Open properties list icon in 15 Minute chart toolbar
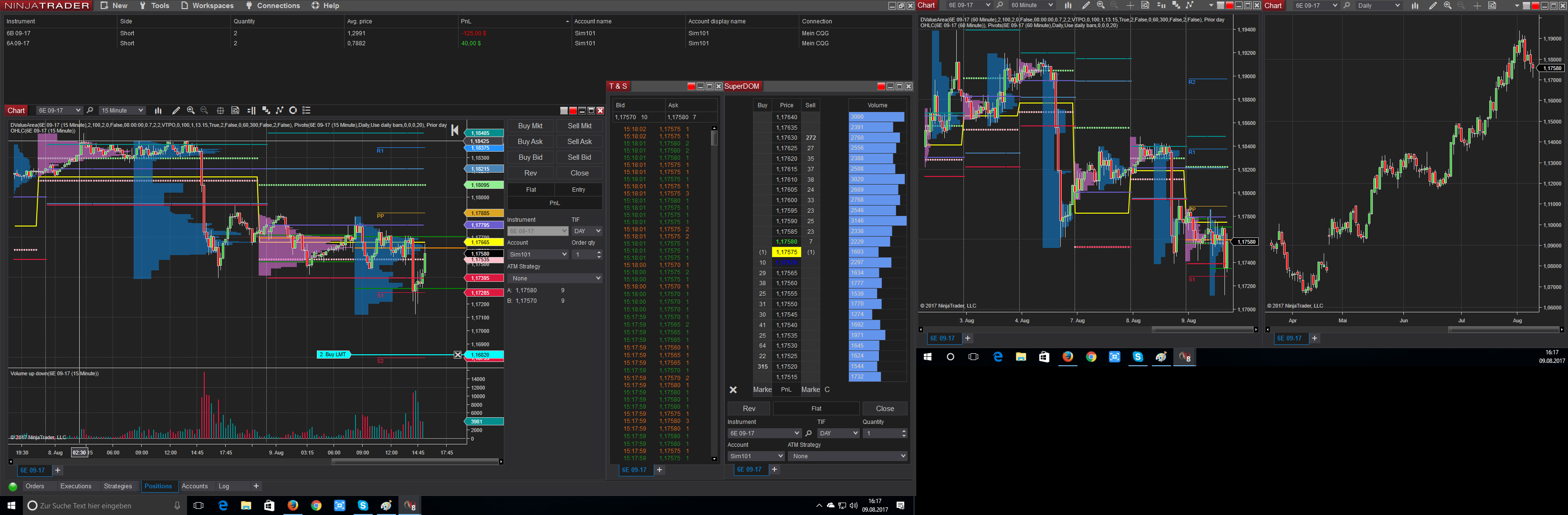 coord(307,111)
